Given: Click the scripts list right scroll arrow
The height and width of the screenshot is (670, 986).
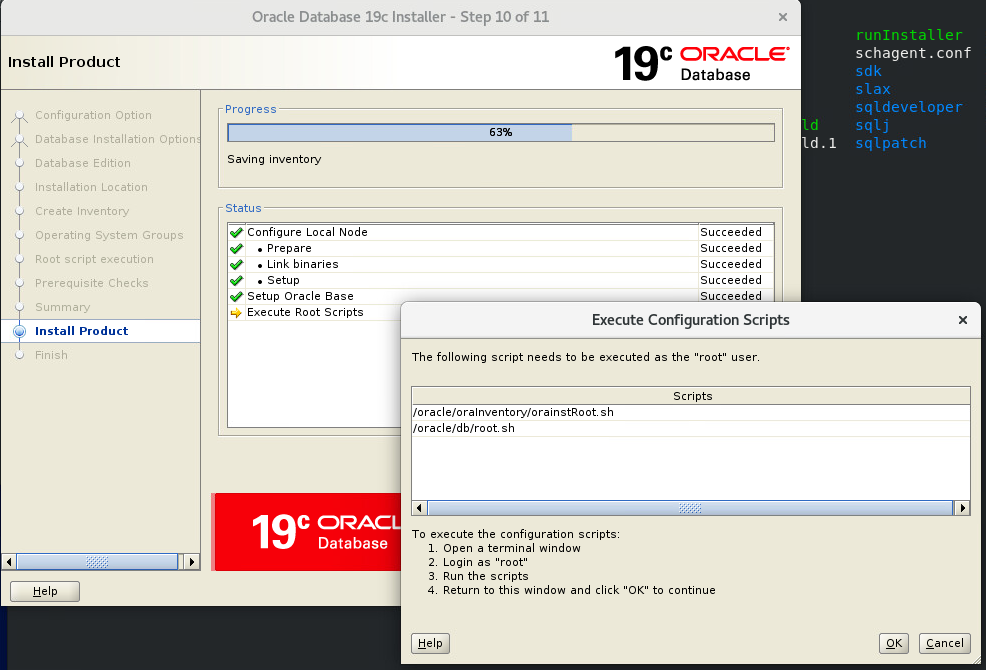Looking at the screenshot, I should click(962, 508).
